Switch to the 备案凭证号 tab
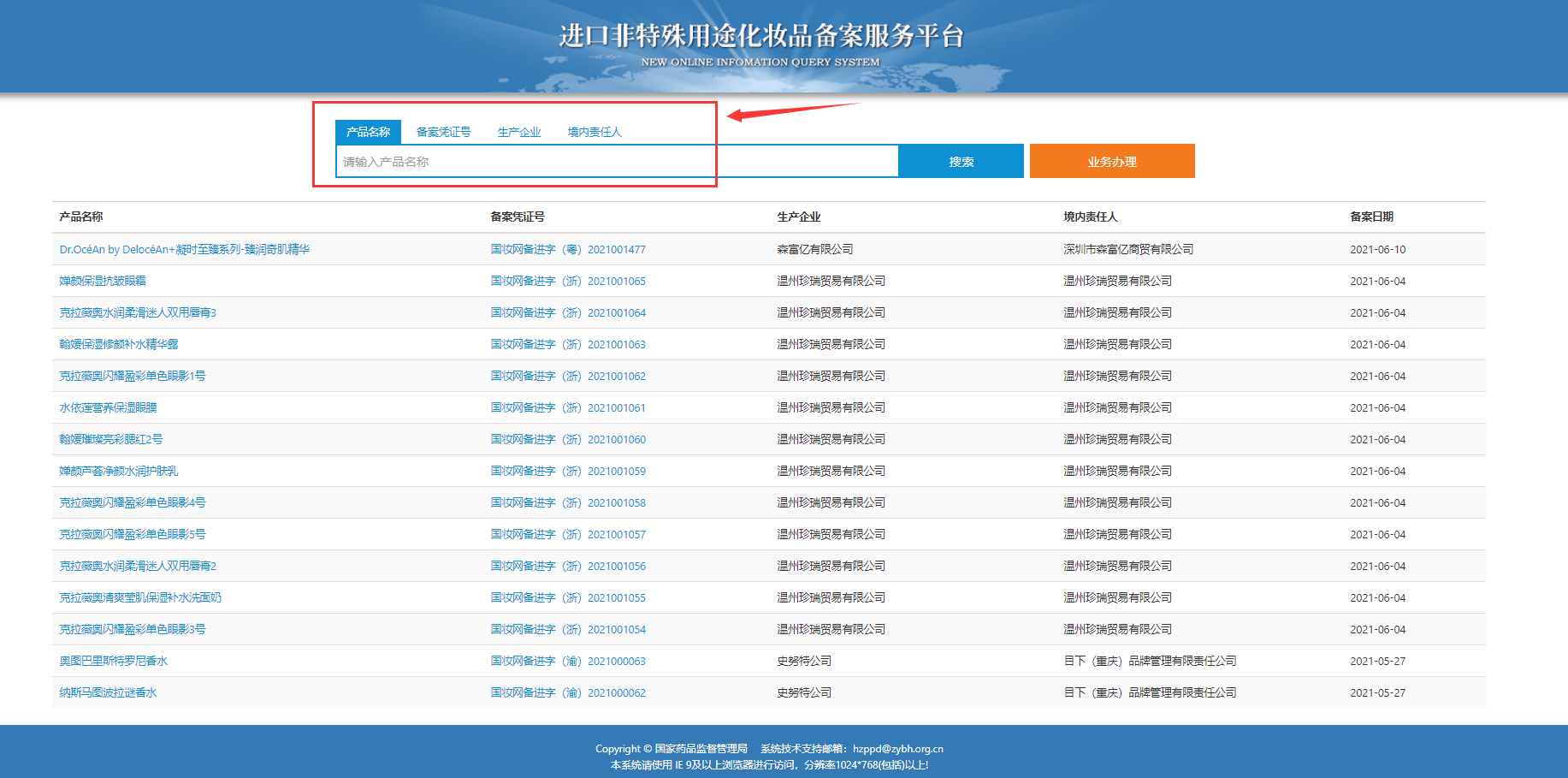 point(443,132)
